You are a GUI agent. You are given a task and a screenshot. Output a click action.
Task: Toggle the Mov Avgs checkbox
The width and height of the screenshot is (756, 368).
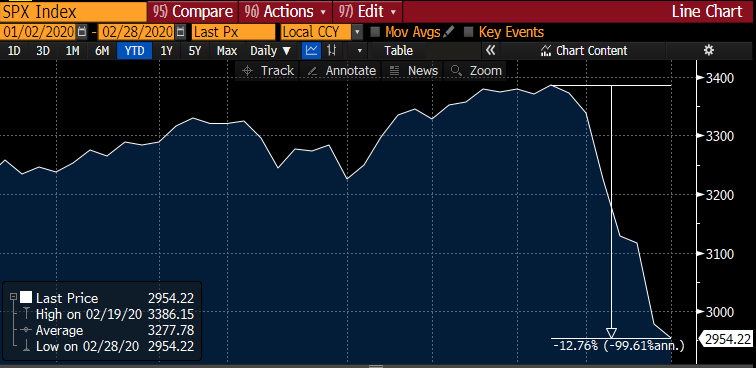[x=375, y=32]
